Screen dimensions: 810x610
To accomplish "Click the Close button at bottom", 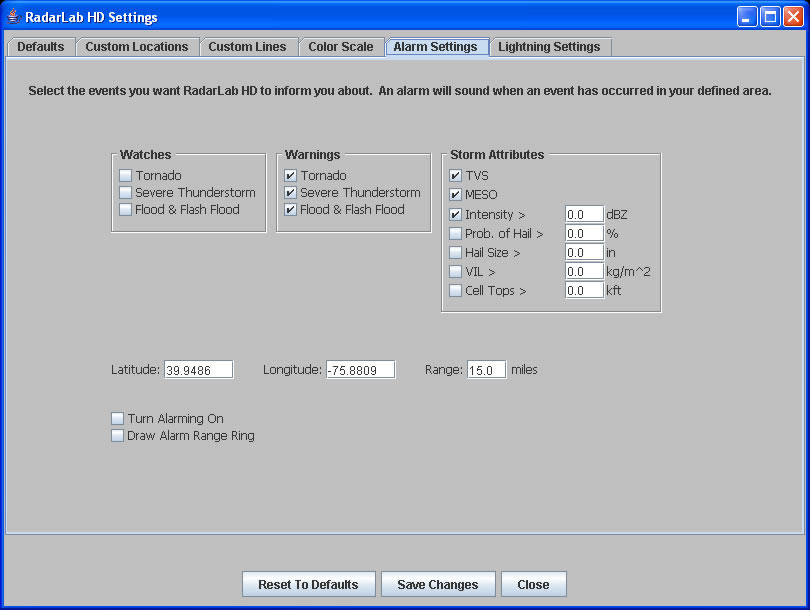I will click(x=534, y=584).
